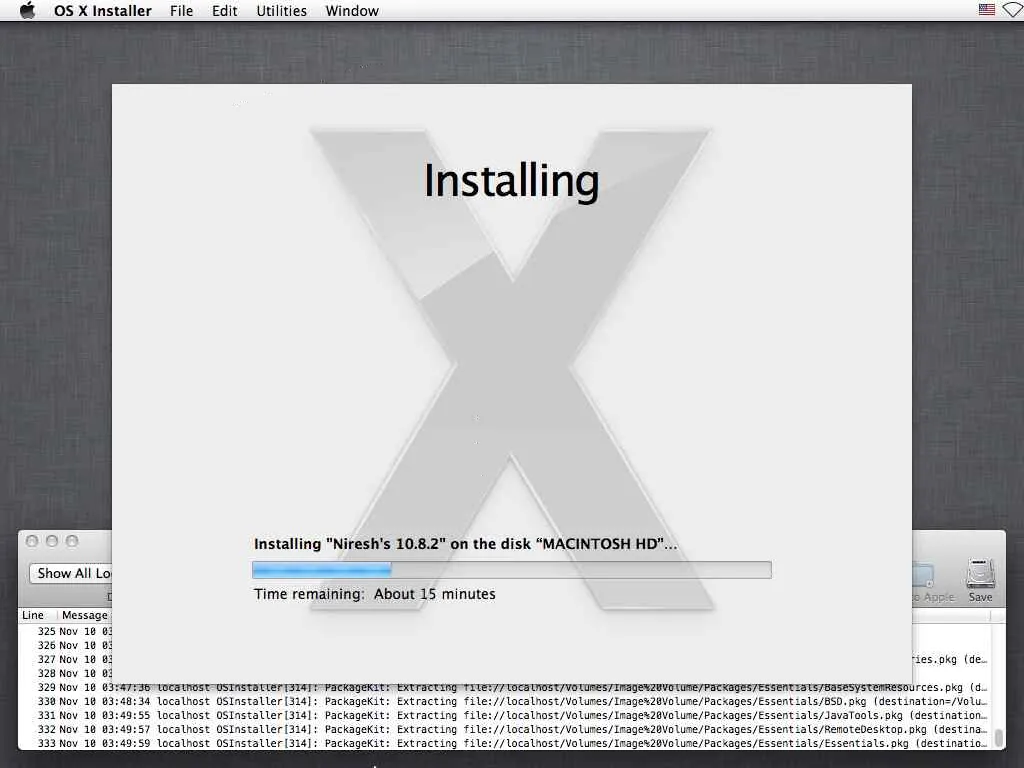Zoom the installer log window
1024x768 pixels.
72,541
